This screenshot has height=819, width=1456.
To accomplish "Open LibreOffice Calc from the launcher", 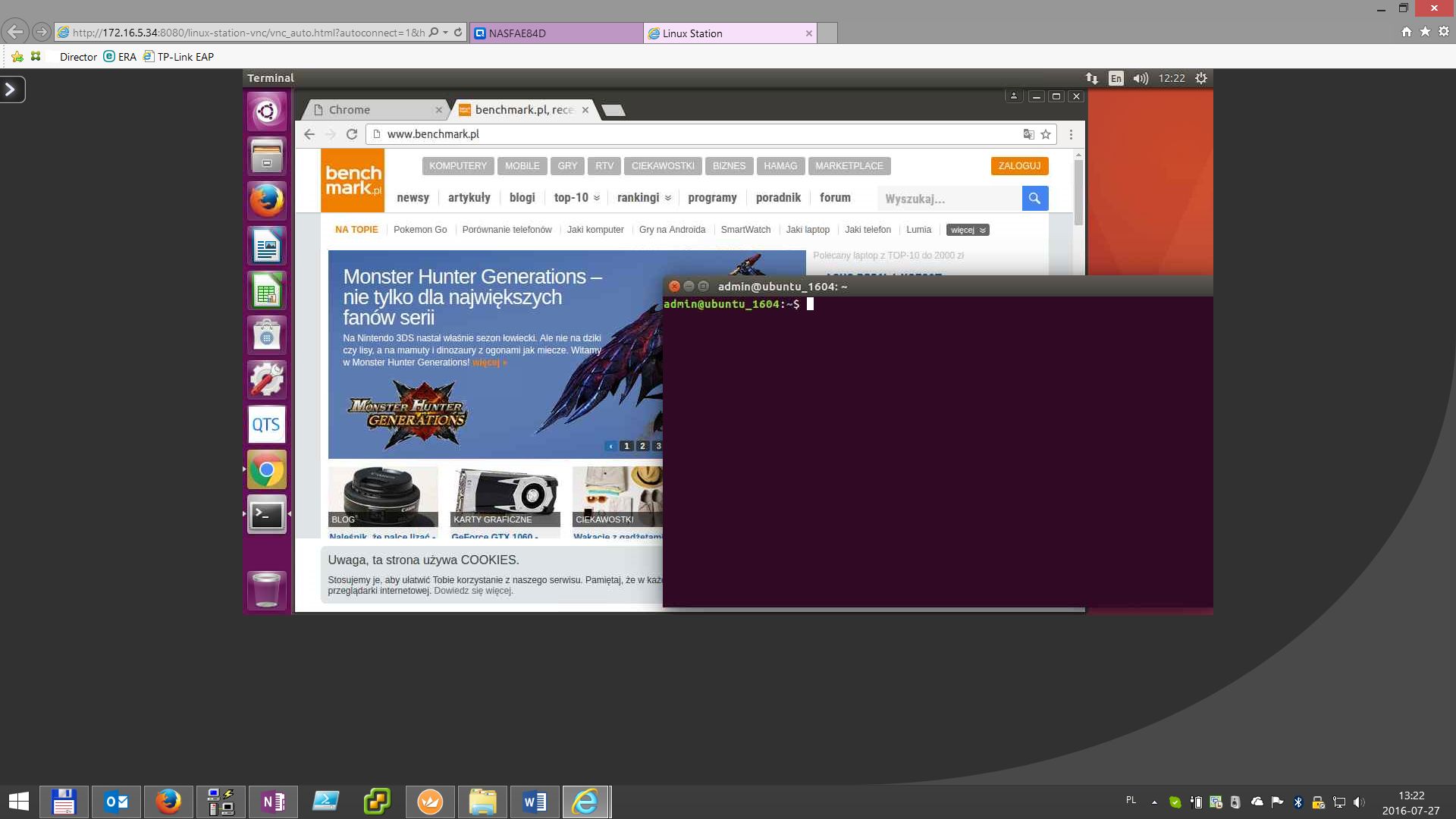I will pos(266,290).
